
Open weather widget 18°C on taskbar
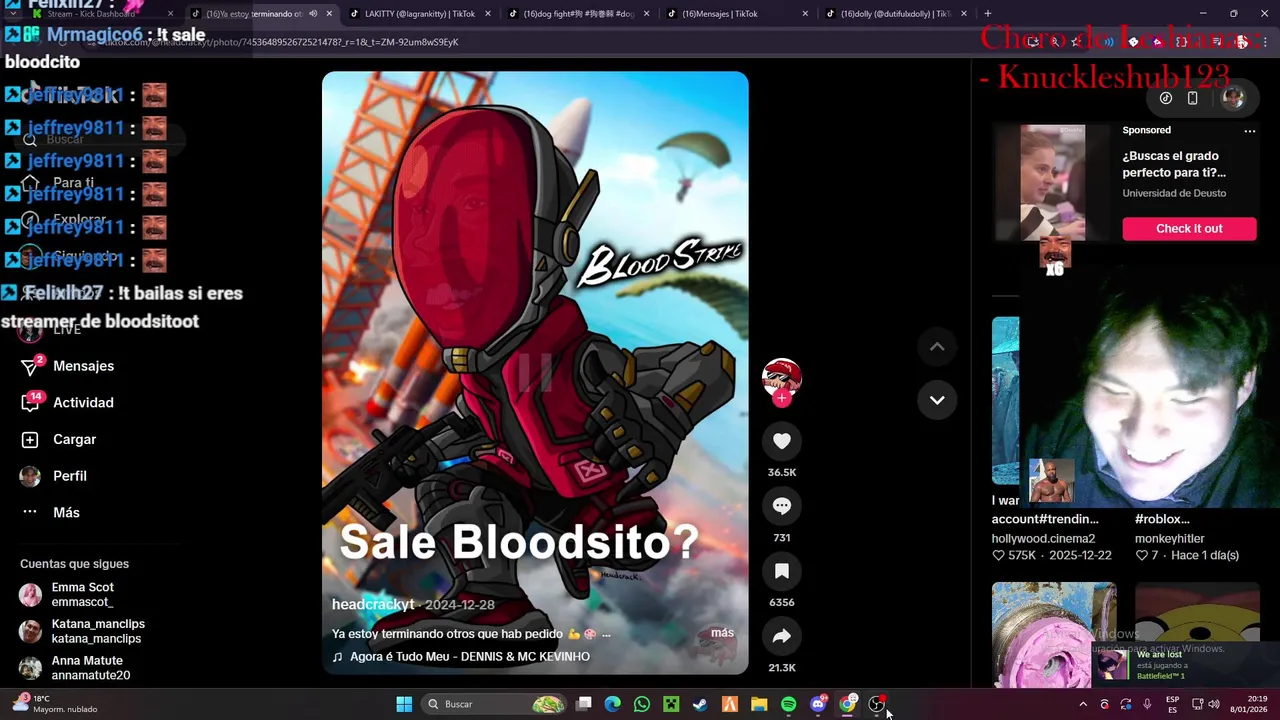point(56,704)
